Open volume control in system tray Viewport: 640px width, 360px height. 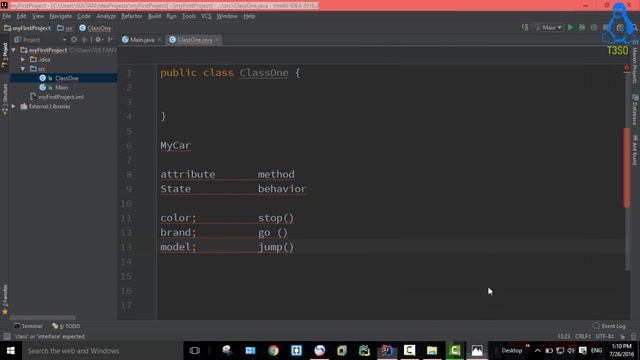click(x=571, y=351)
